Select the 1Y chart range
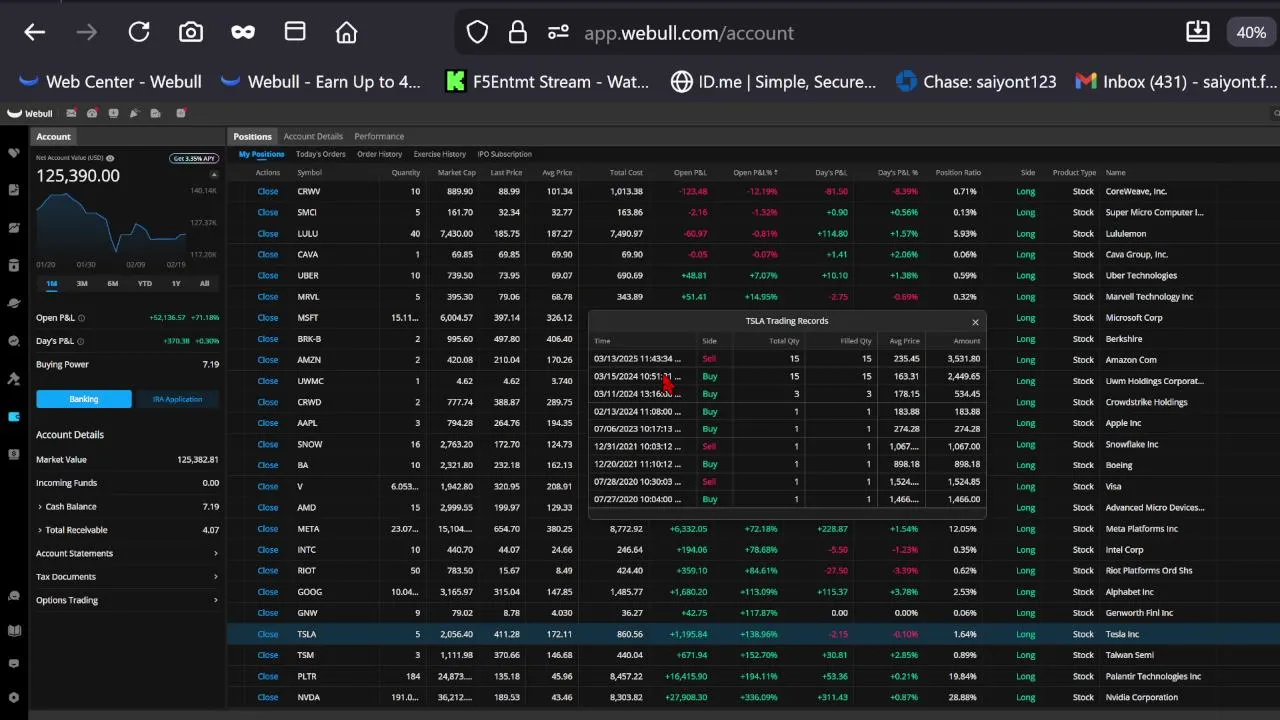Image resolution: width=1280 pixels, height=720 pixels. [176, 283]
